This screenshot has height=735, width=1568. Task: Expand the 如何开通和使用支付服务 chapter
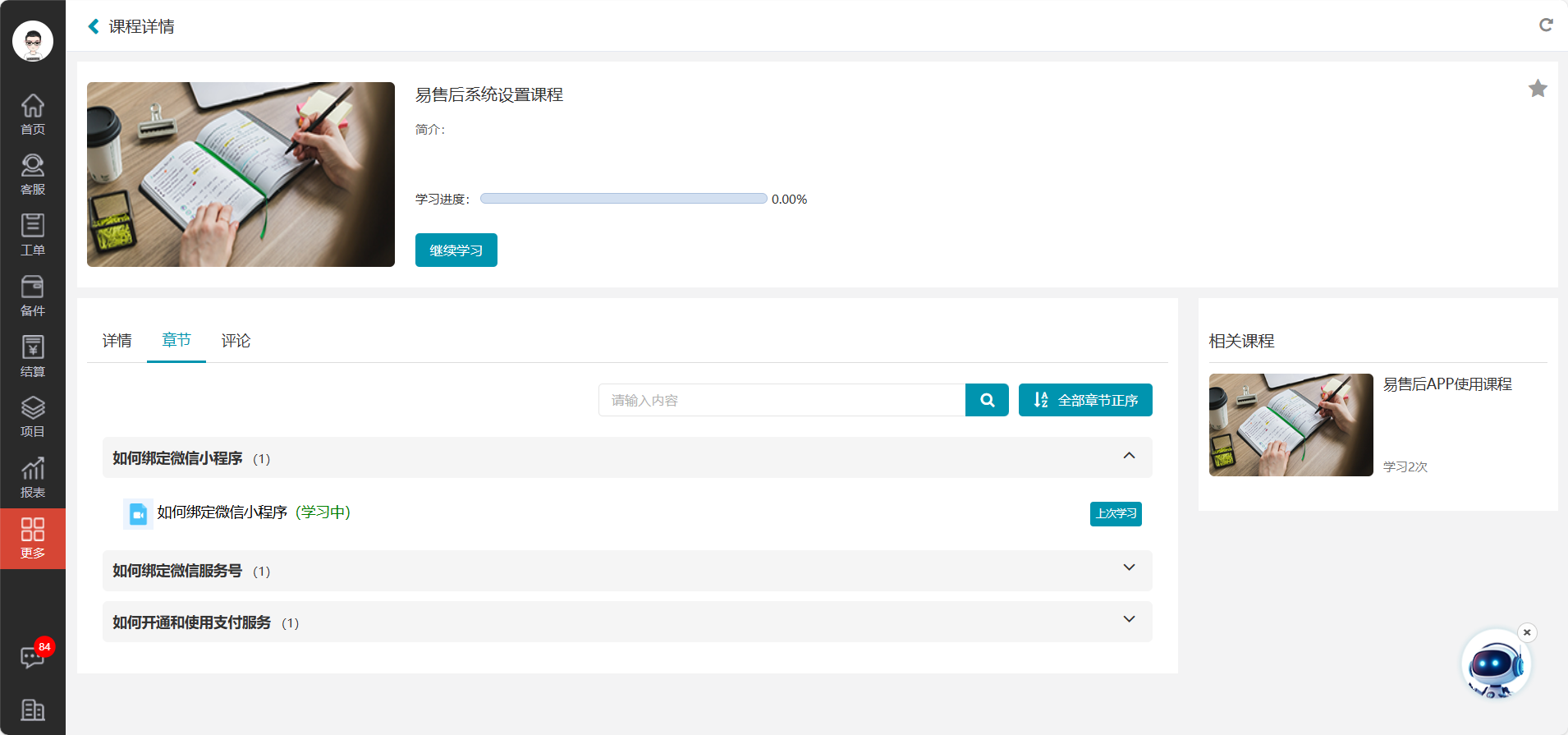(1129, 620)
